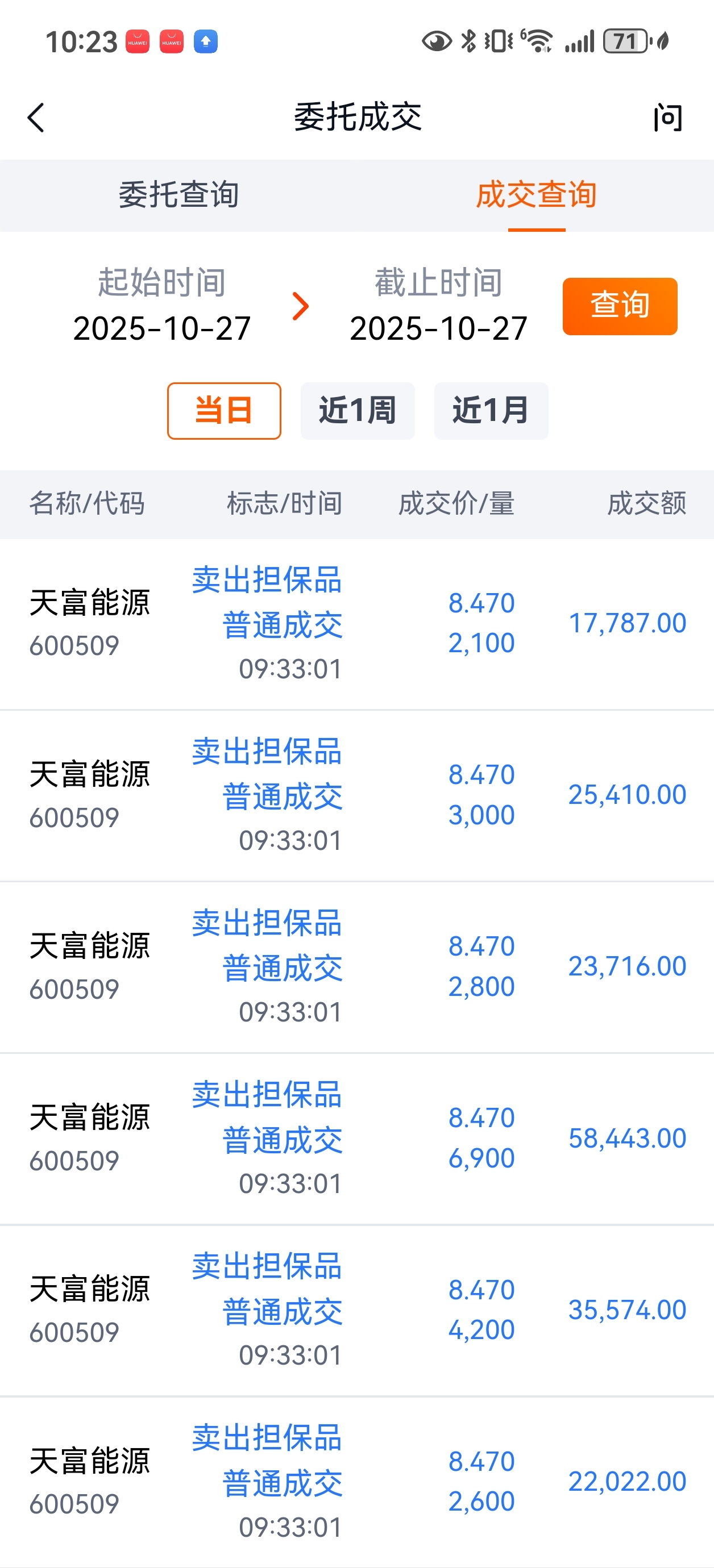Open the 17,787.00 trade record
Viewport: 714px width, 1568px height.
pyautogui.click(x=357, y=624)
